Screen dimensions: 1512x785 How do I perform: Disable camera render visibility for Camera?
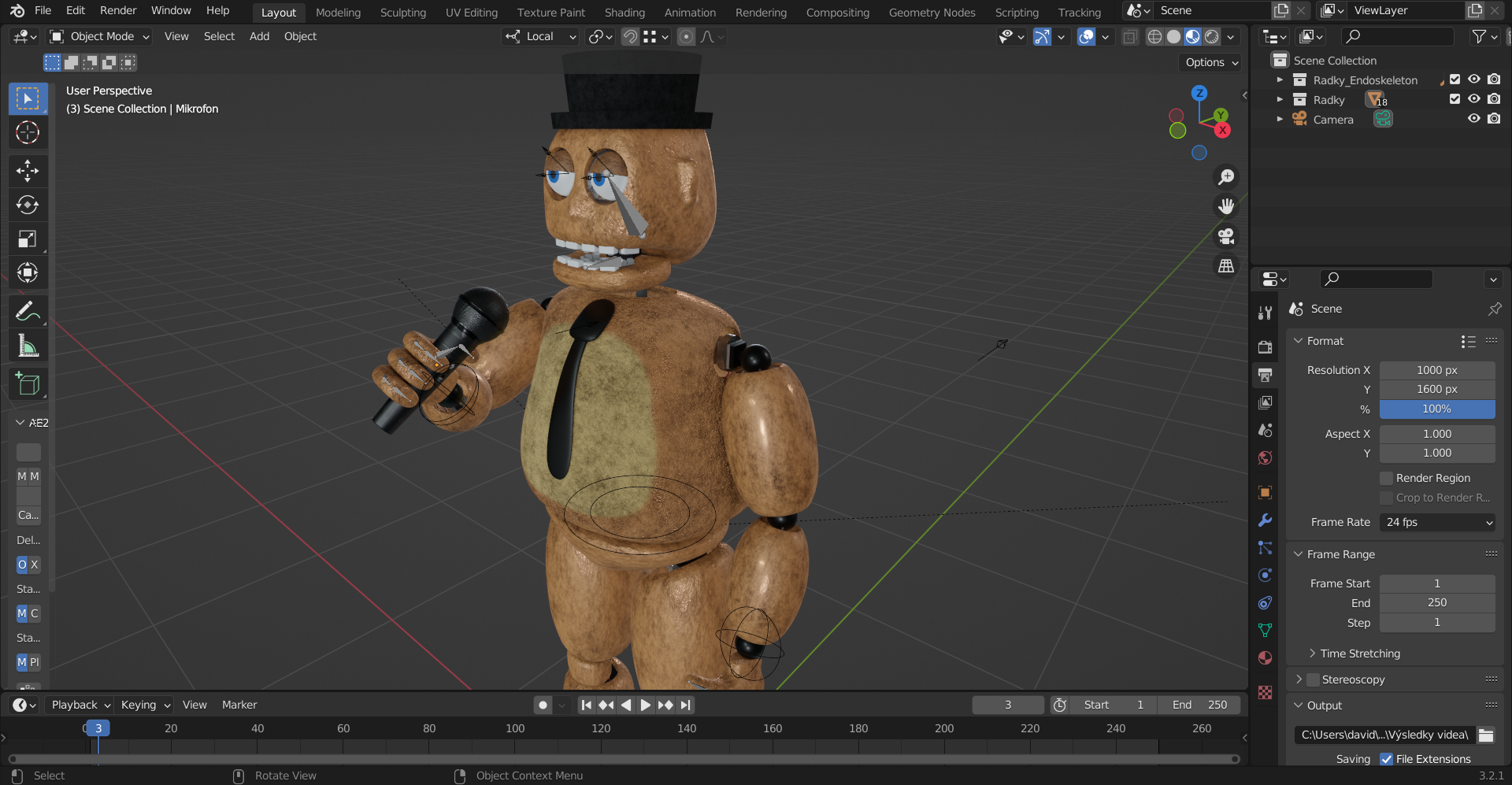[1494, 118]
